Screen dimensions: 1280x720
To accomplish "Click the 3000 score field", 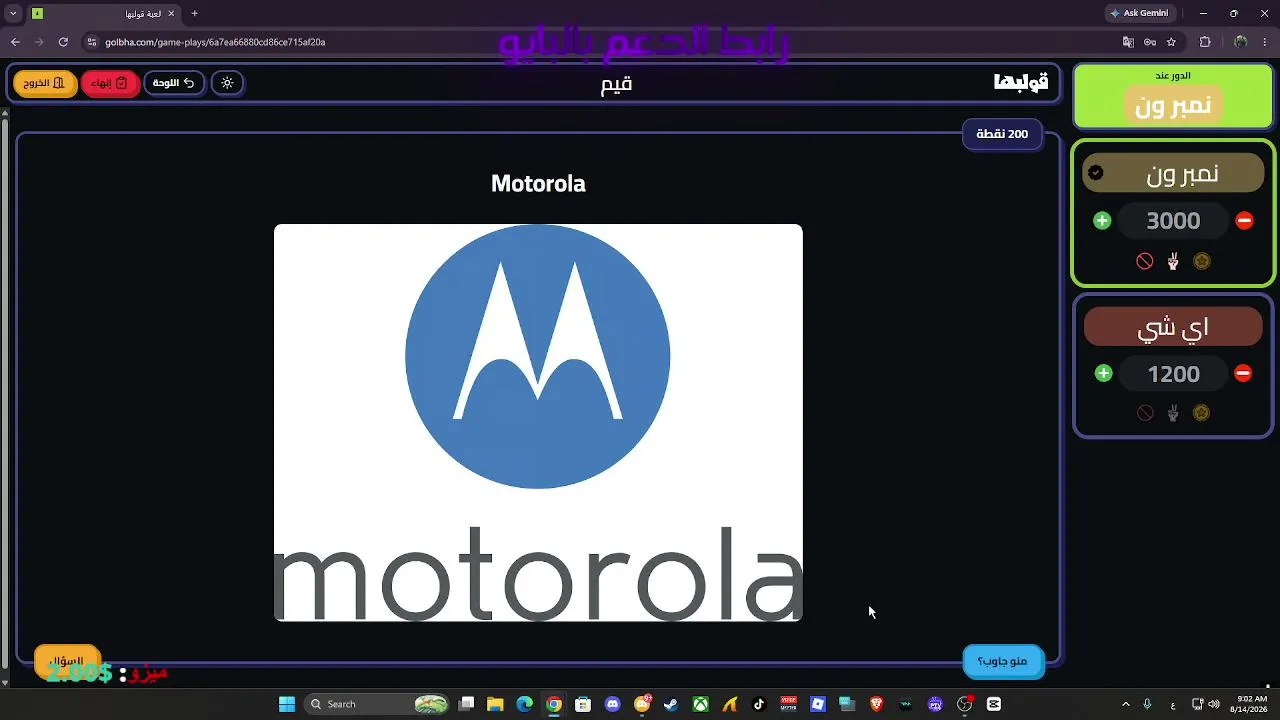I will (1173, 221).
